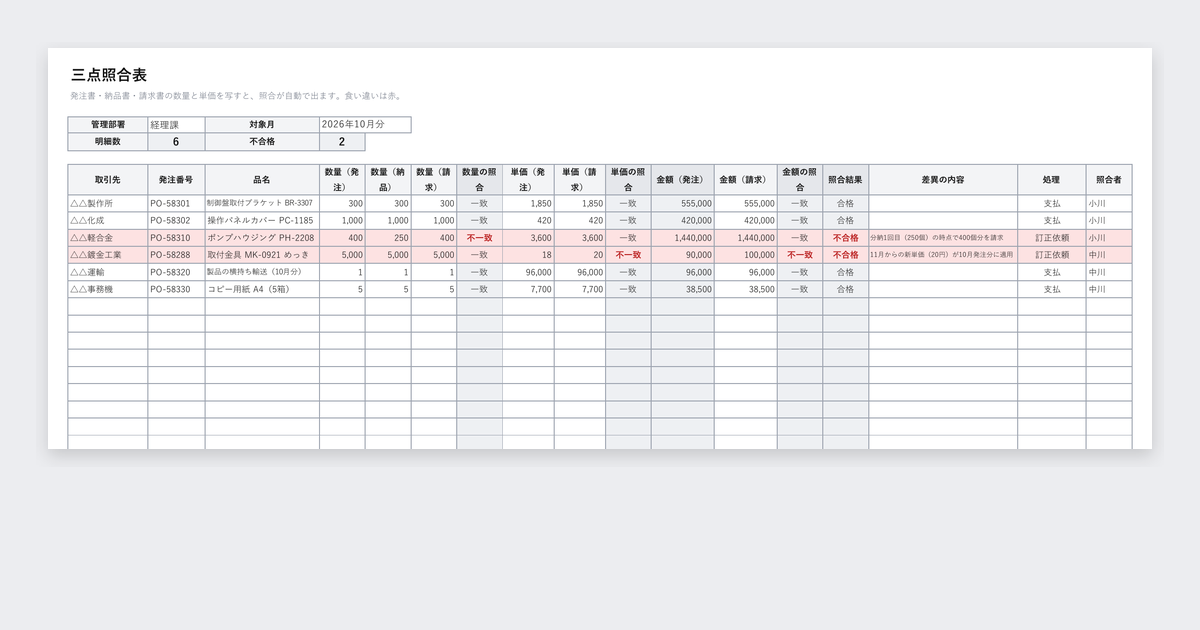
Task: Select the 取引先 column header
Action: click(x=108, y=180)
